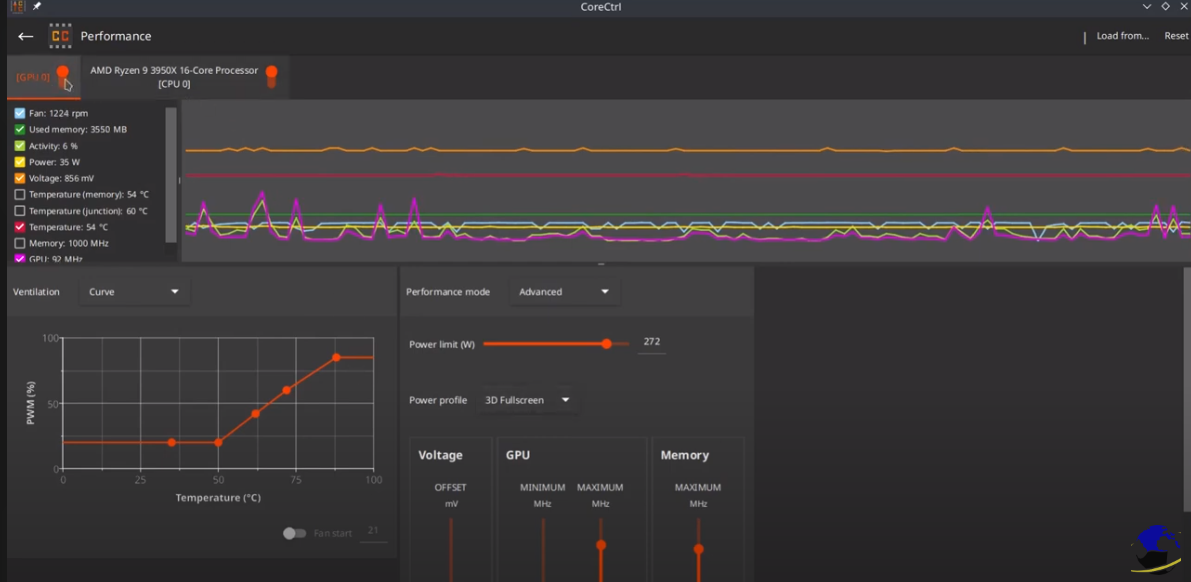Toggle the orange switch on the GPU 0 tab
Screen dimensions: 1191x582
point(63,74)
